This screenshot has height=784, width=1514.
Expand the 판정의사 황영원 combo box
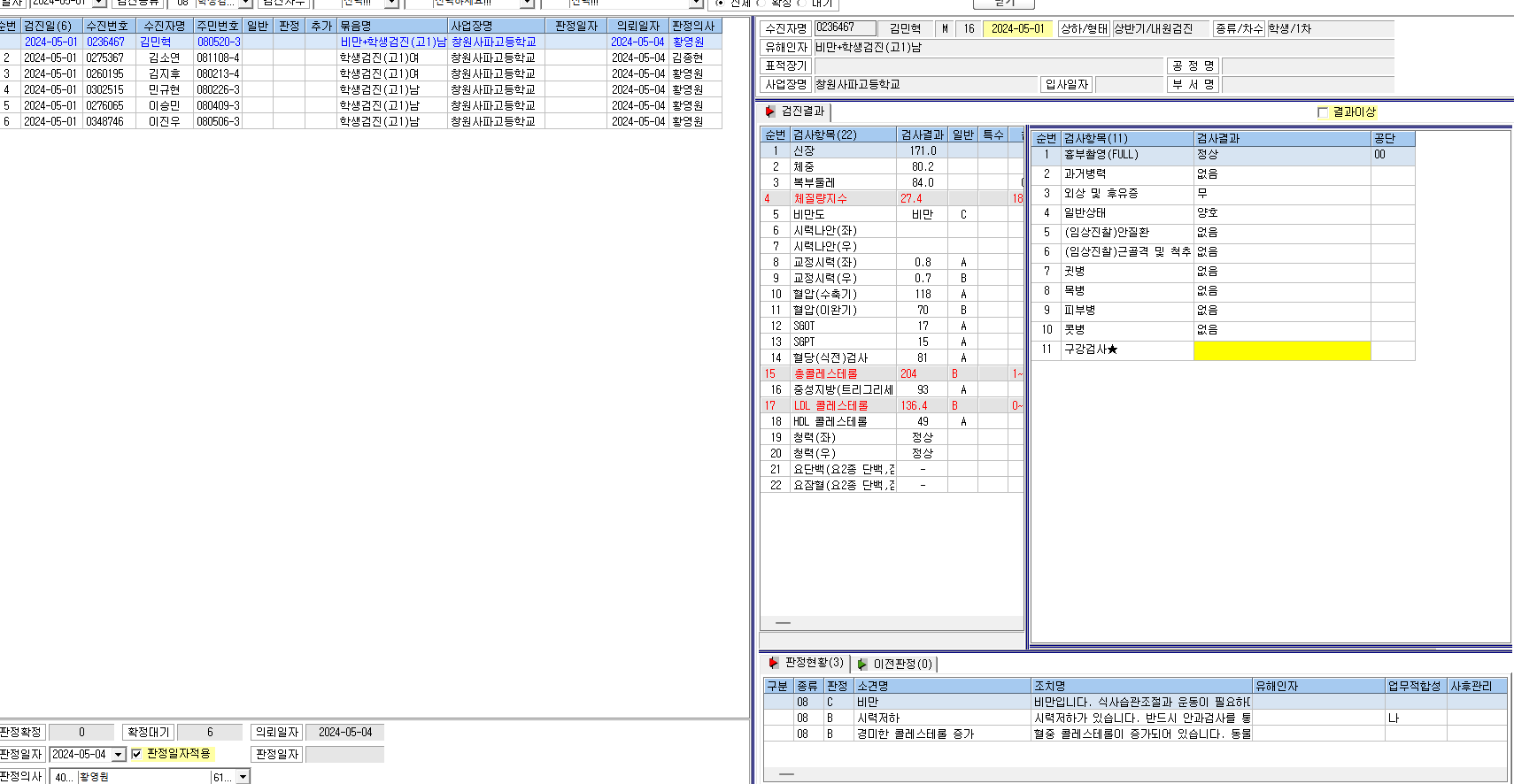[x=243, y=777]
